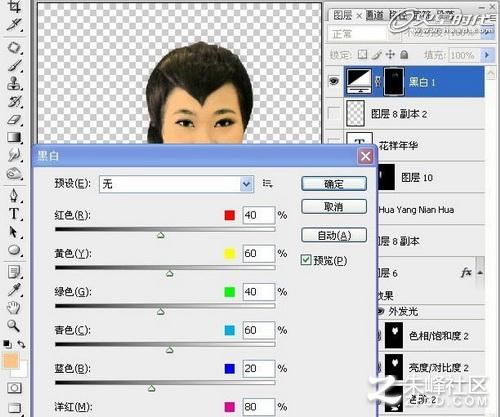Click the blue color swatch
Viewport: 500px width, 417px height.
tap(229, 368)
